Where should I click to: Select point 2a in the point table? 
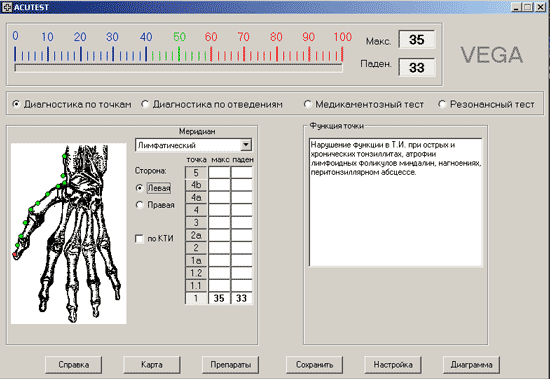[196, 235]
